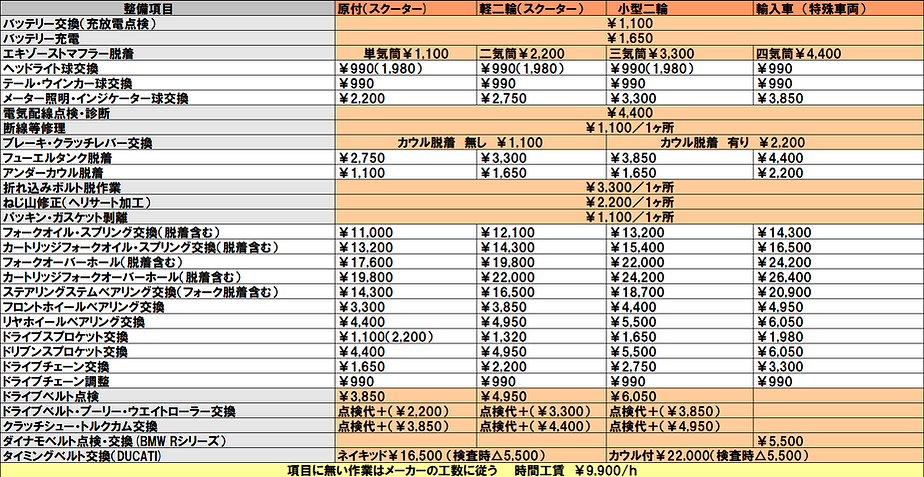Select the ドリブンスプロケット交換 row label
This screenshot has height=477, width=924.
[167, 351]
